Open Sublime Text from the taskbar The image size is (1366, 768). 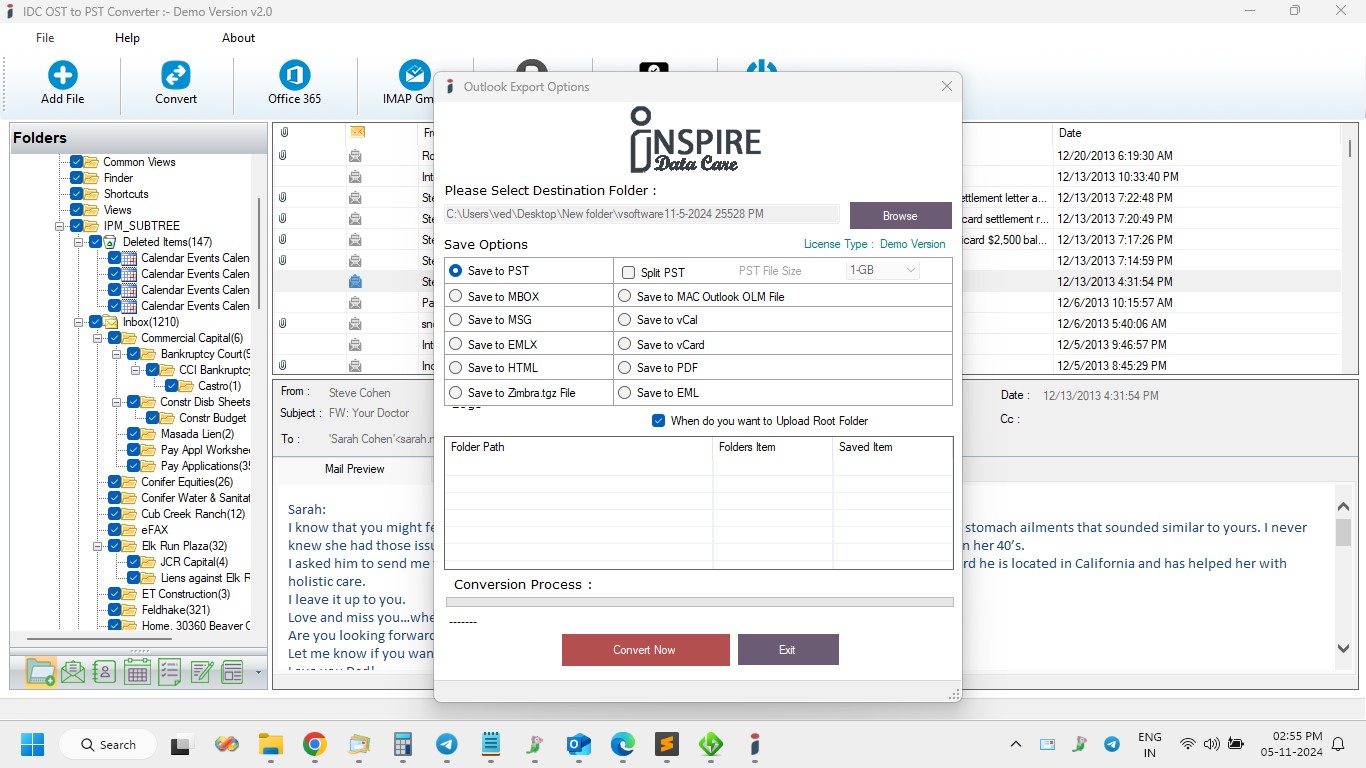click(667, 744)
